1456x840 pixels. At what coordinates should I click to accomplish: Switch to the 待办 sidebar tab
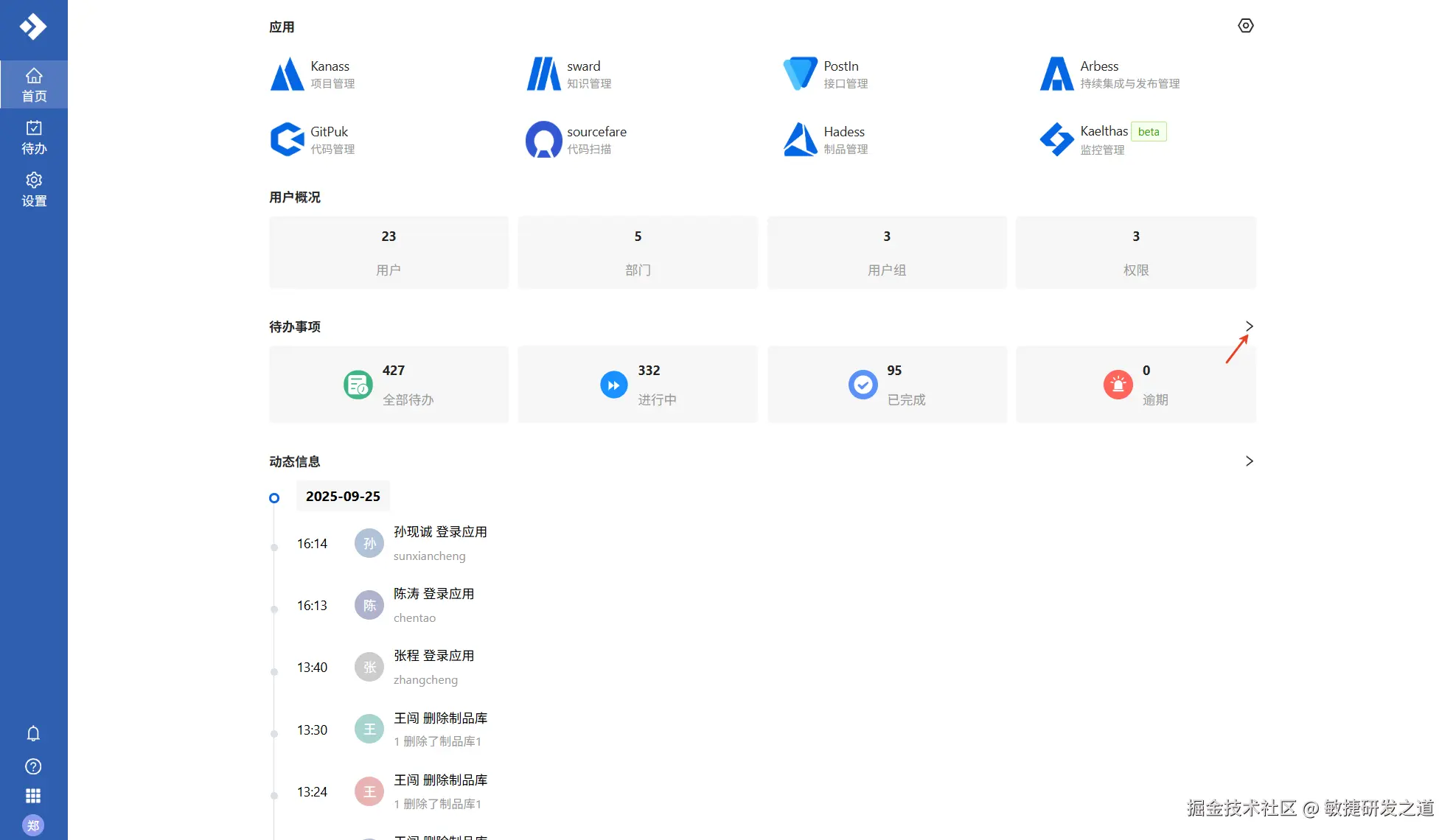coord(34,138)
